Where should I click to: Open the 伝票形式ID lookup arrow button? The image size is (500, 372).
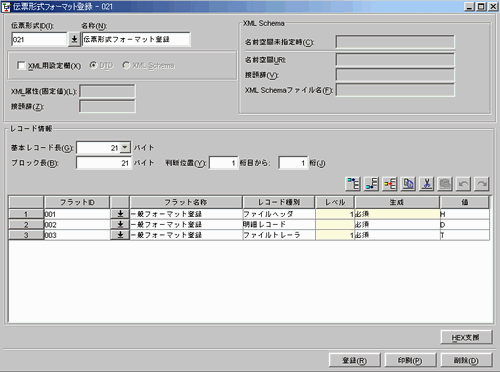click(x=74, y=39)
